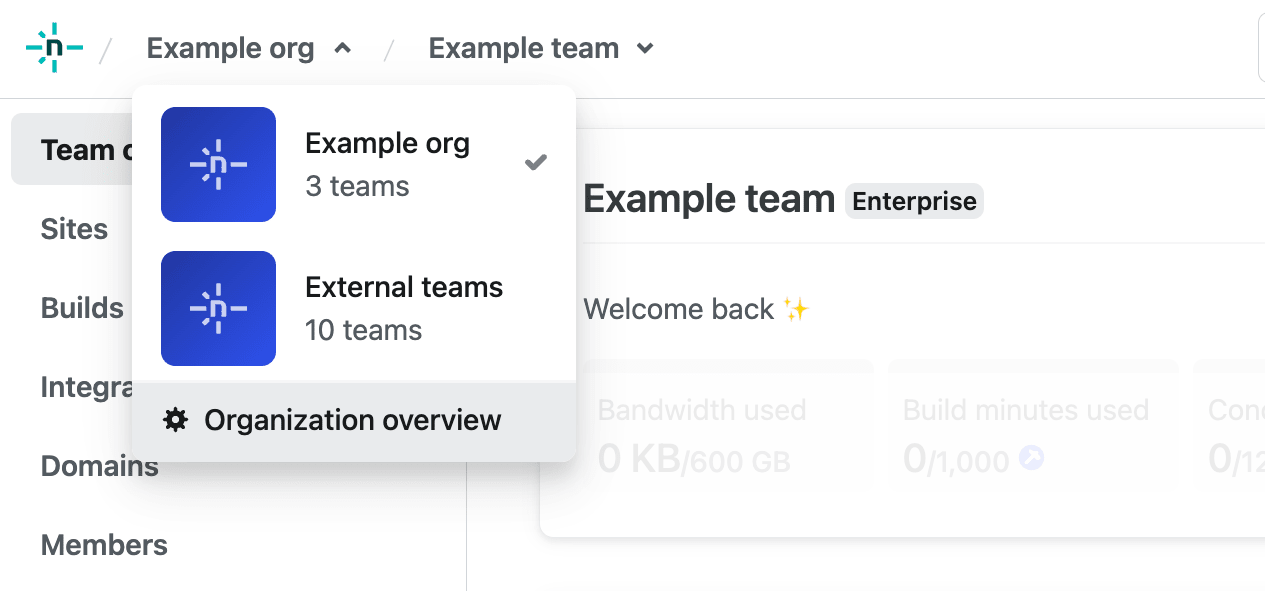Go to Sites in the sidebar
This screenshot has height=591, width=1265.
point(74,229)
